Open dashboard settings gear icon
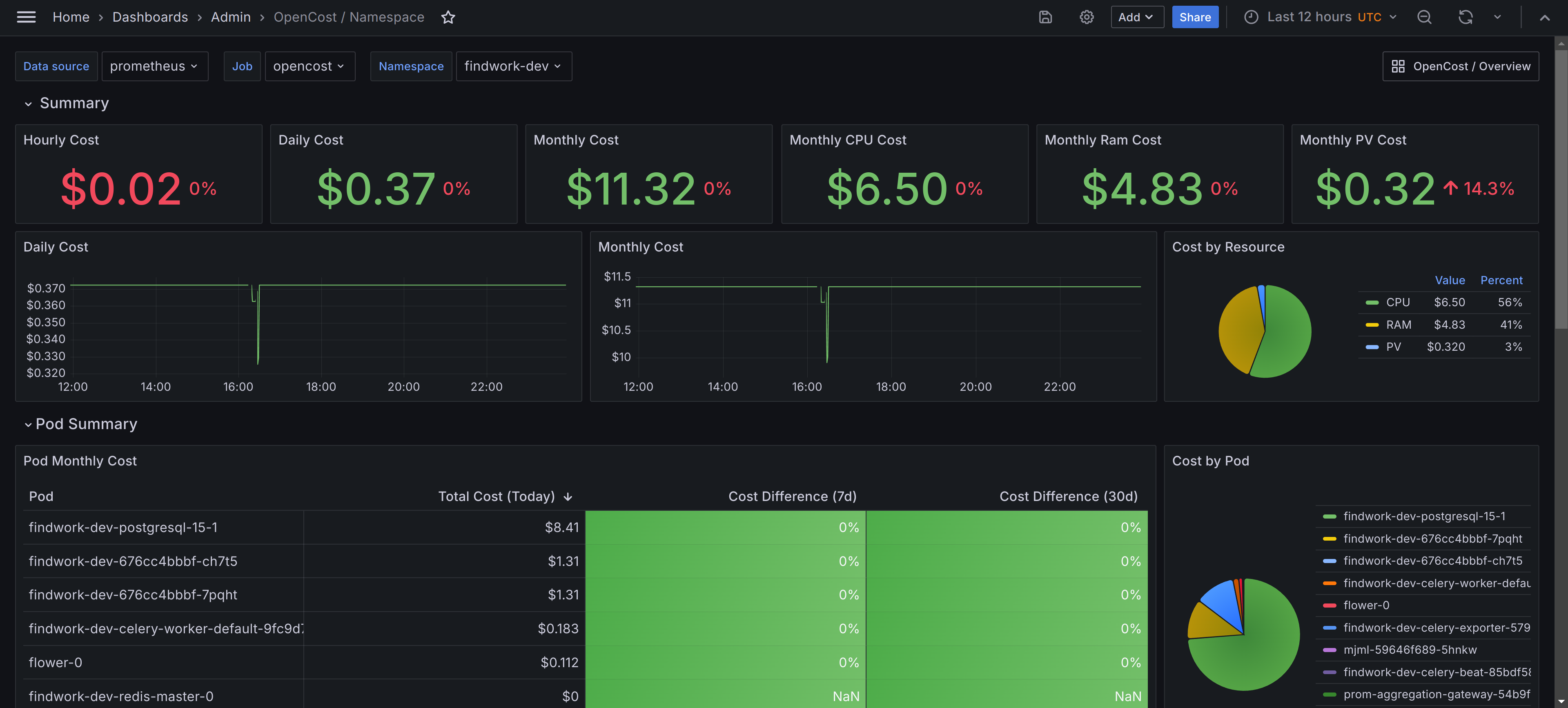The width and height of the screenshot is (1568, 708). 1087,17
